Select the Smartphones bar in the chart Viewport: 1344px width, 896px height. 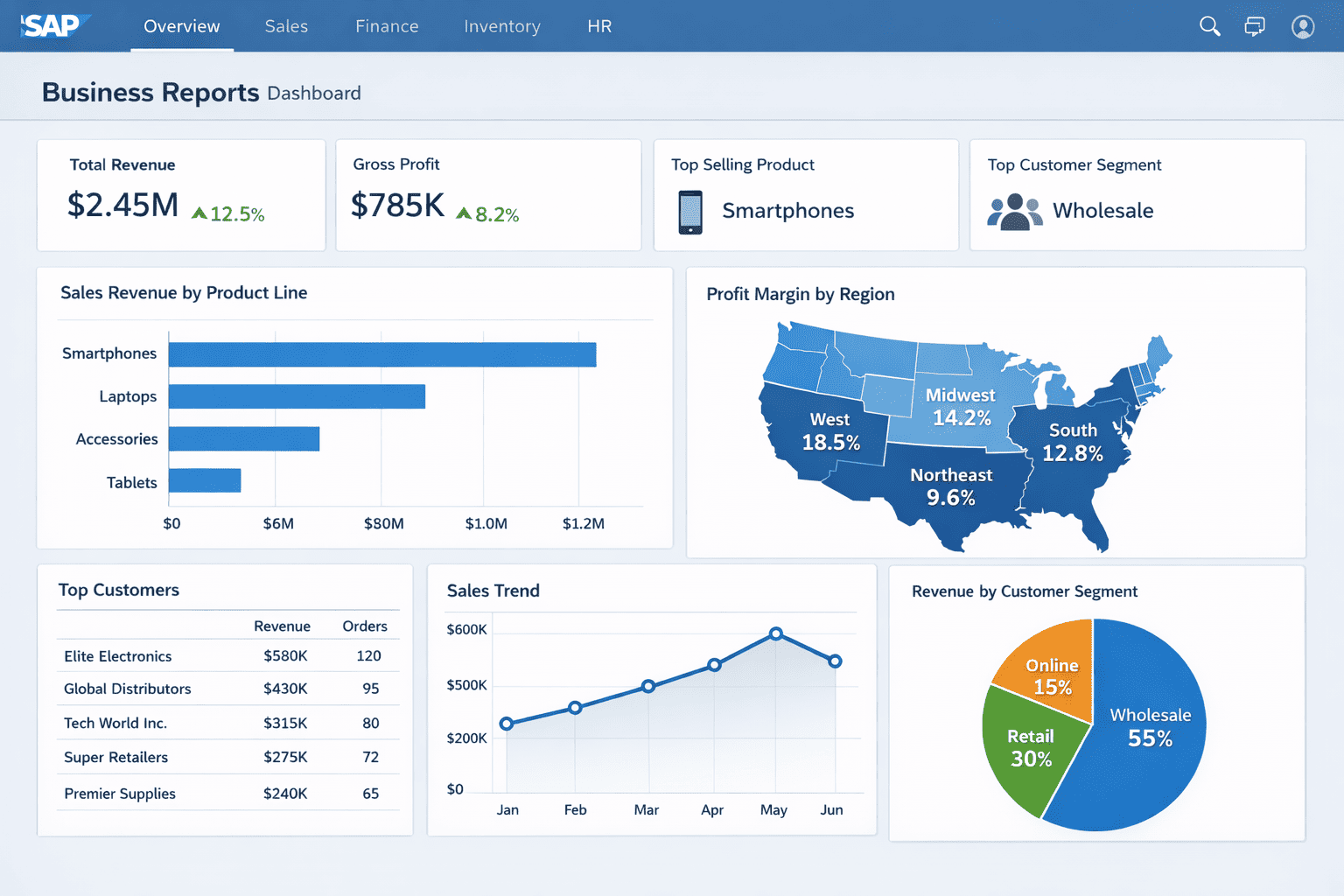[381, 353]
